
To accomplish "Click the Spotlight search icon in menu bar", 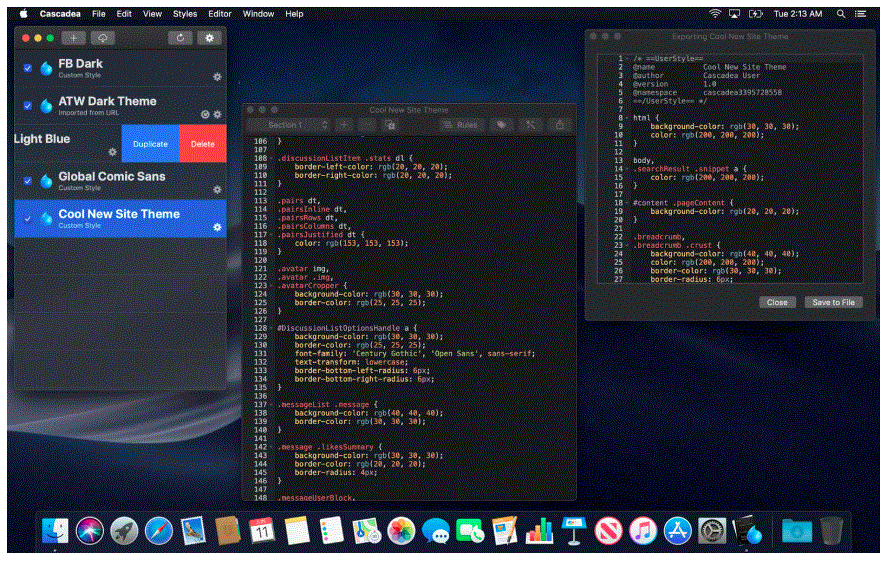I will tap(841, 14).
